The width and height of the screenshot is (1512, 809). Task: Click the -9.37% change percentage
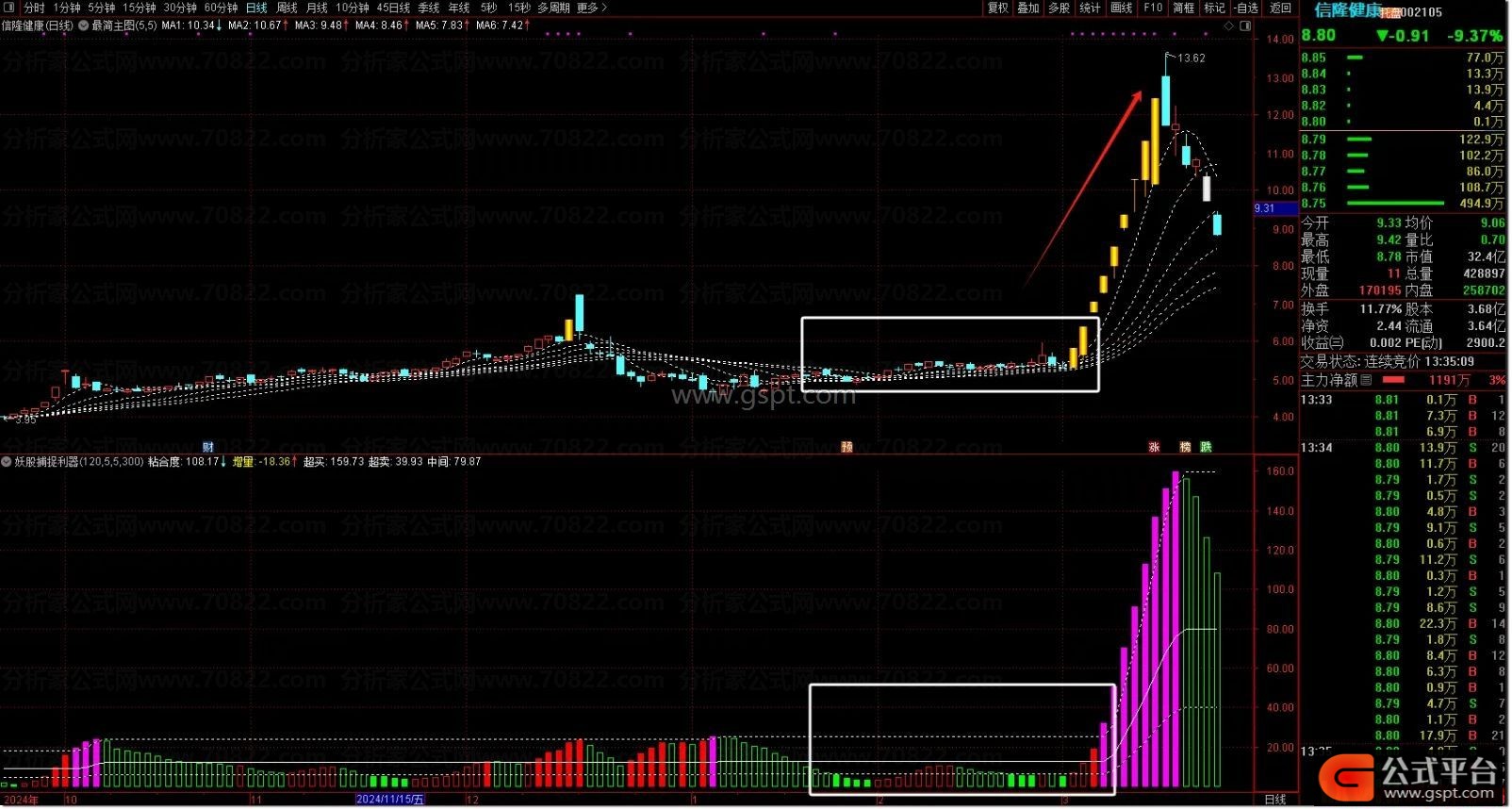tap(1475, 36)
